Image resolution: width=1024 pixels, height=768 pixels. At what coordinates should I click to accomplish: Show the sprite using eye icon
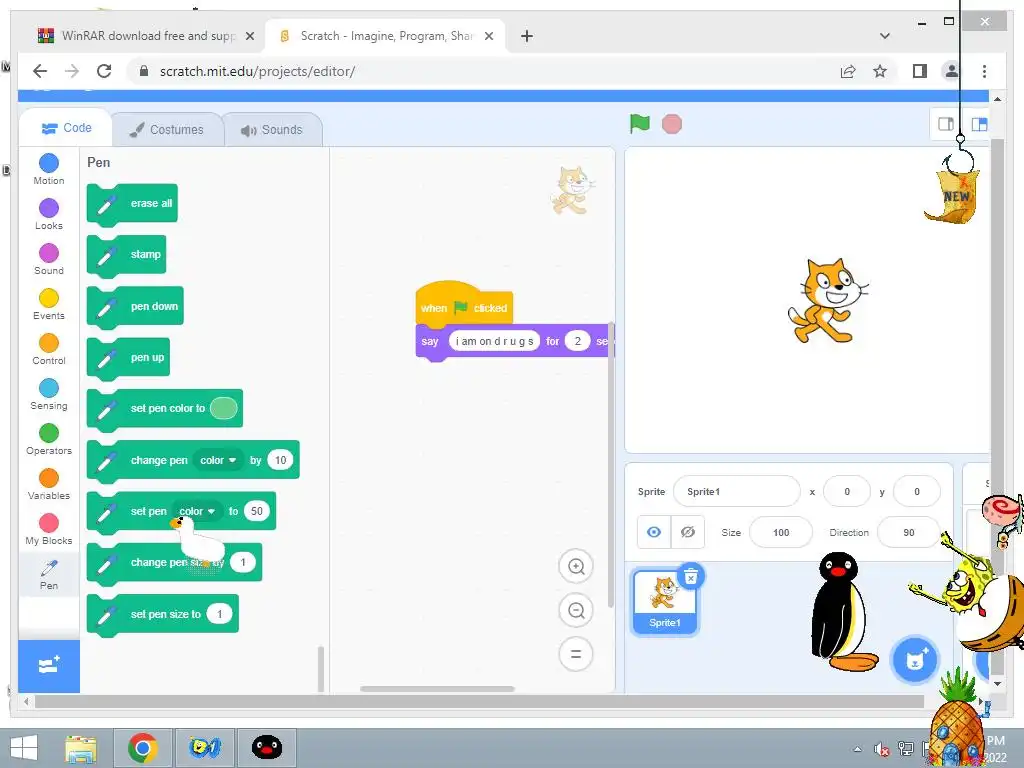pos(654,532)
